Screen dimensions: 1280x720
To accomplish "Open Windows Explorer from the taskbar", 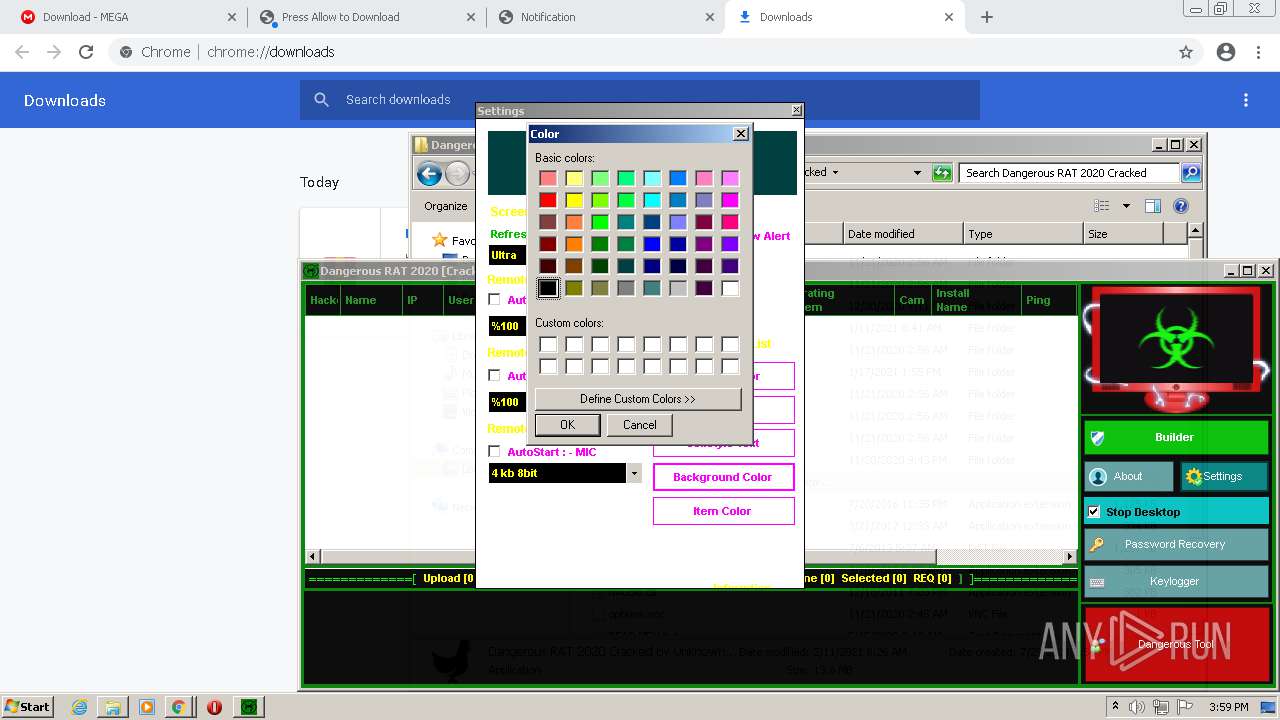I will pos(113,707).
